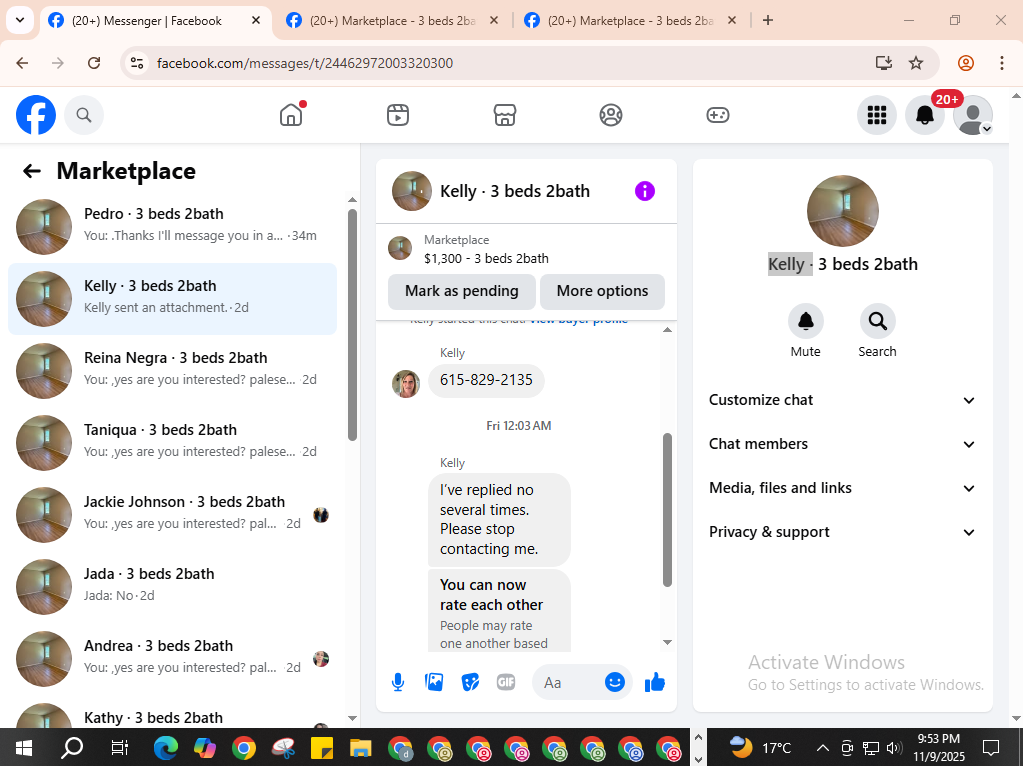Open Jada 3 beds 2bath conversation
1023x766 pixels.
[173, 587]
